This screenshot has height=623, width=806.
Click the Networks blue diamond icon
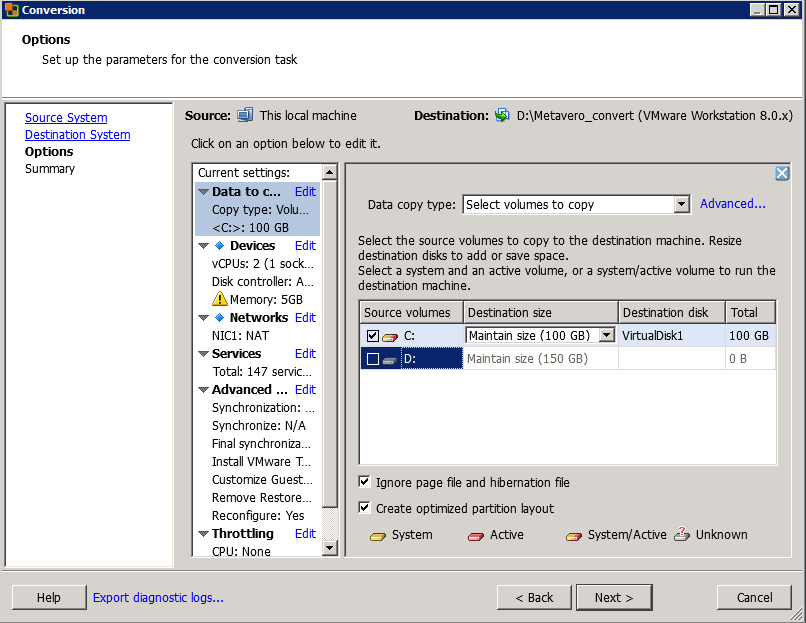219,317
